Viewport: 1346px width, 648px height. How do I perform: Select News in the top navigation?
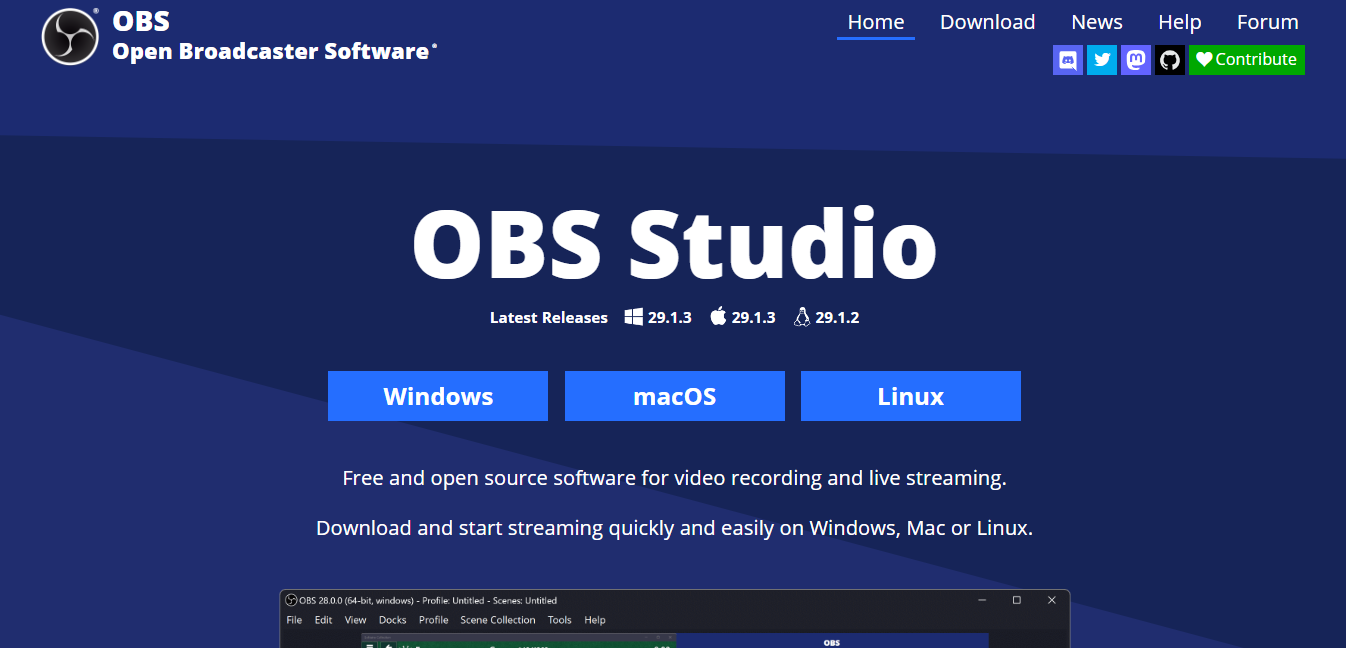(x=1096, y=22)
